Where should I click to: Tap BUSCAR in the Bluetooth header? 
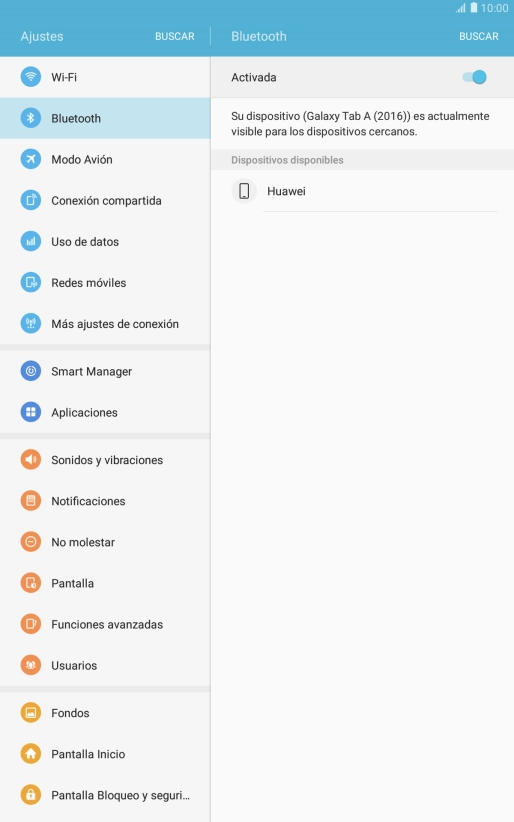click(479, 36)
